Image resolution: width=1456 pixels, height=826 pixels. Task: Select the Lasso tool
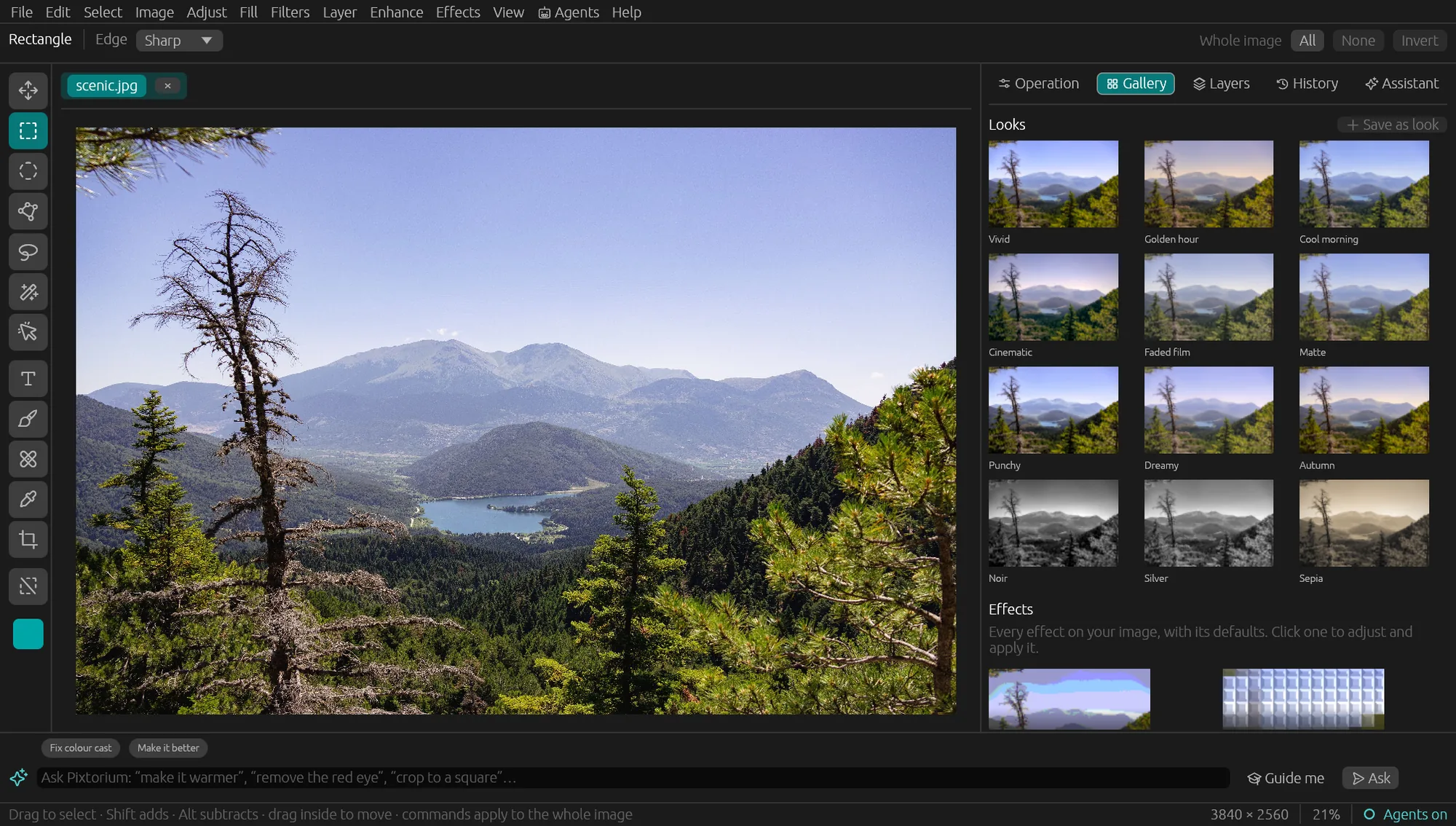coord(28,252)
